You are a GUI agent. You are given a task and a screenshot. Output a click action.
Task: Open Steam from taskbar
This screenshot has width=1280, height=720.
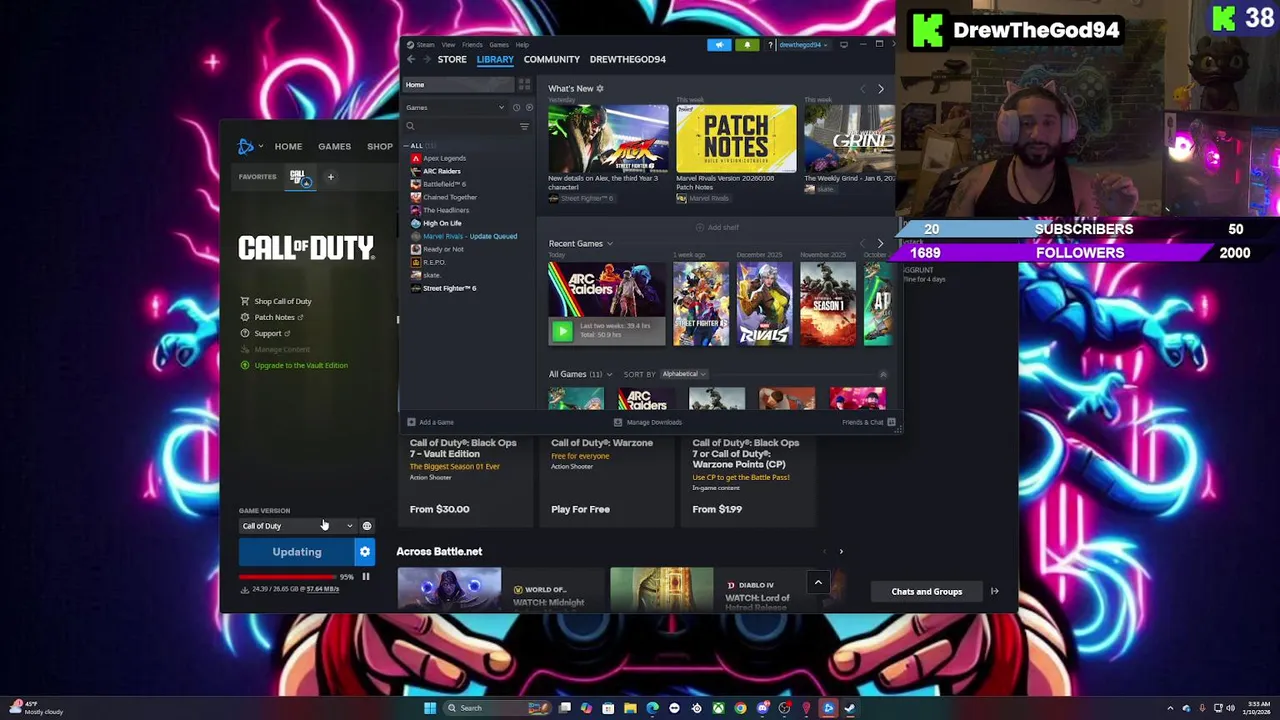pyautogui.click(x=850, y=708)
